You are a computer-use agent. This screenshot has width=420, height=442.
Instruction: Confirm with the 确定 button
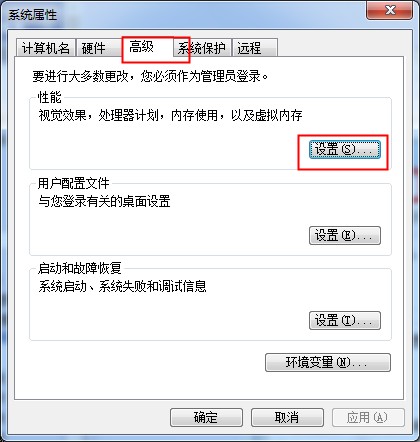(206, 417)
